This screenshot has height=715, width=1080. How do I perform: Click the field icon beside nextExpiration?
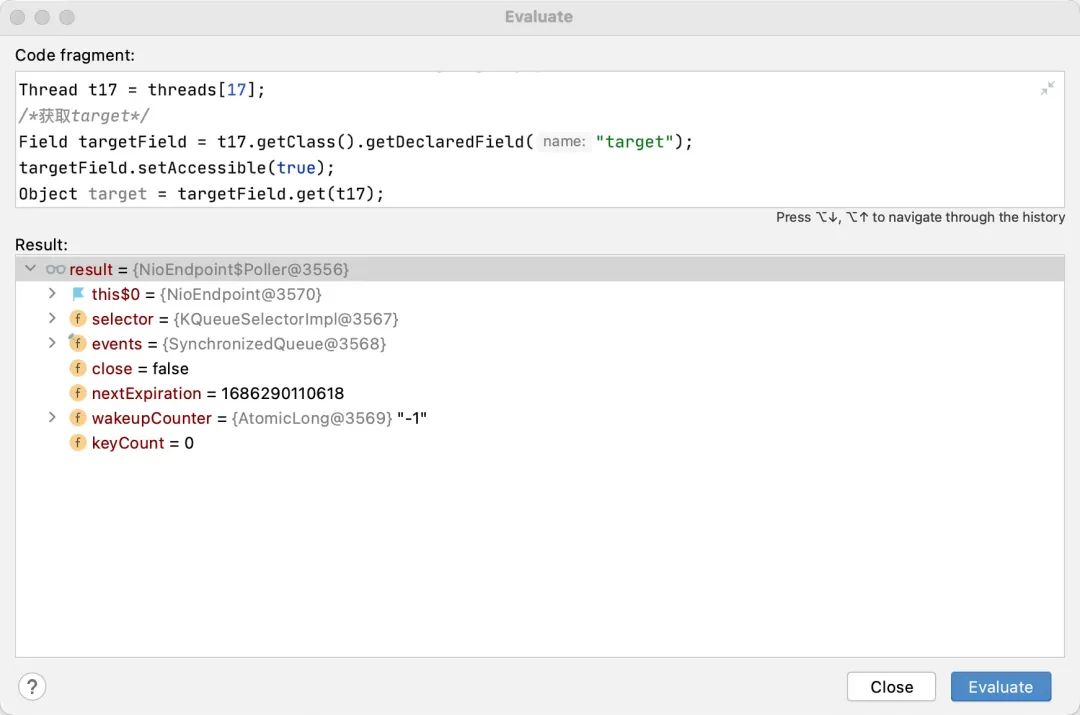78,393
